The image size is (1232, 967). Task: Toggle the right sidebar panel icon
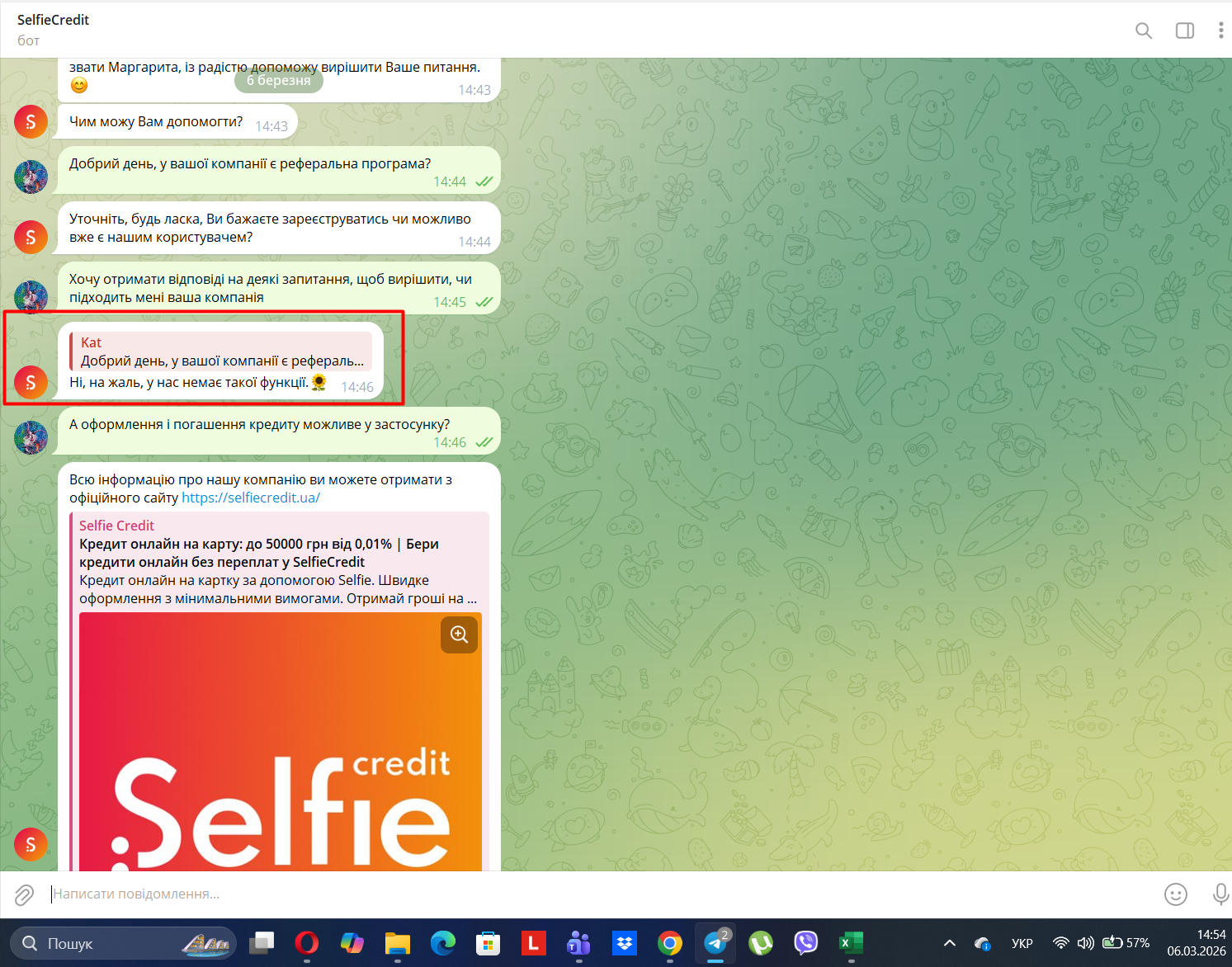click(1185, 31)
